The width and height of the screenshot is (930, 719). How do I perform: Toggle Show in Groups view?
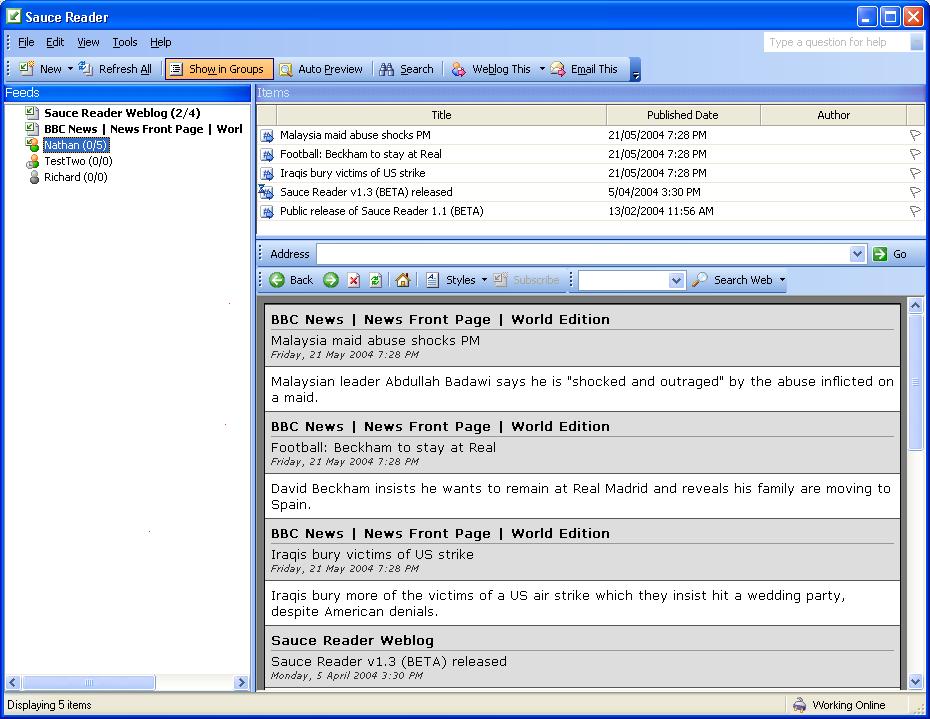[219, 69]
